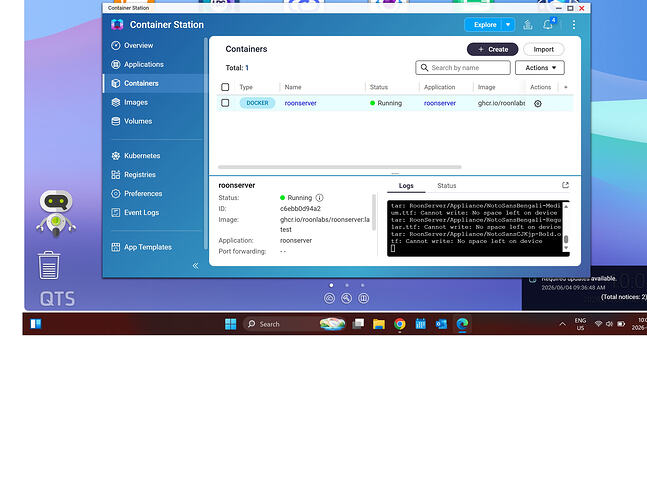Focus the Search by name field
This screenshot has height=500, width=647.
click(x=463, y=68)
